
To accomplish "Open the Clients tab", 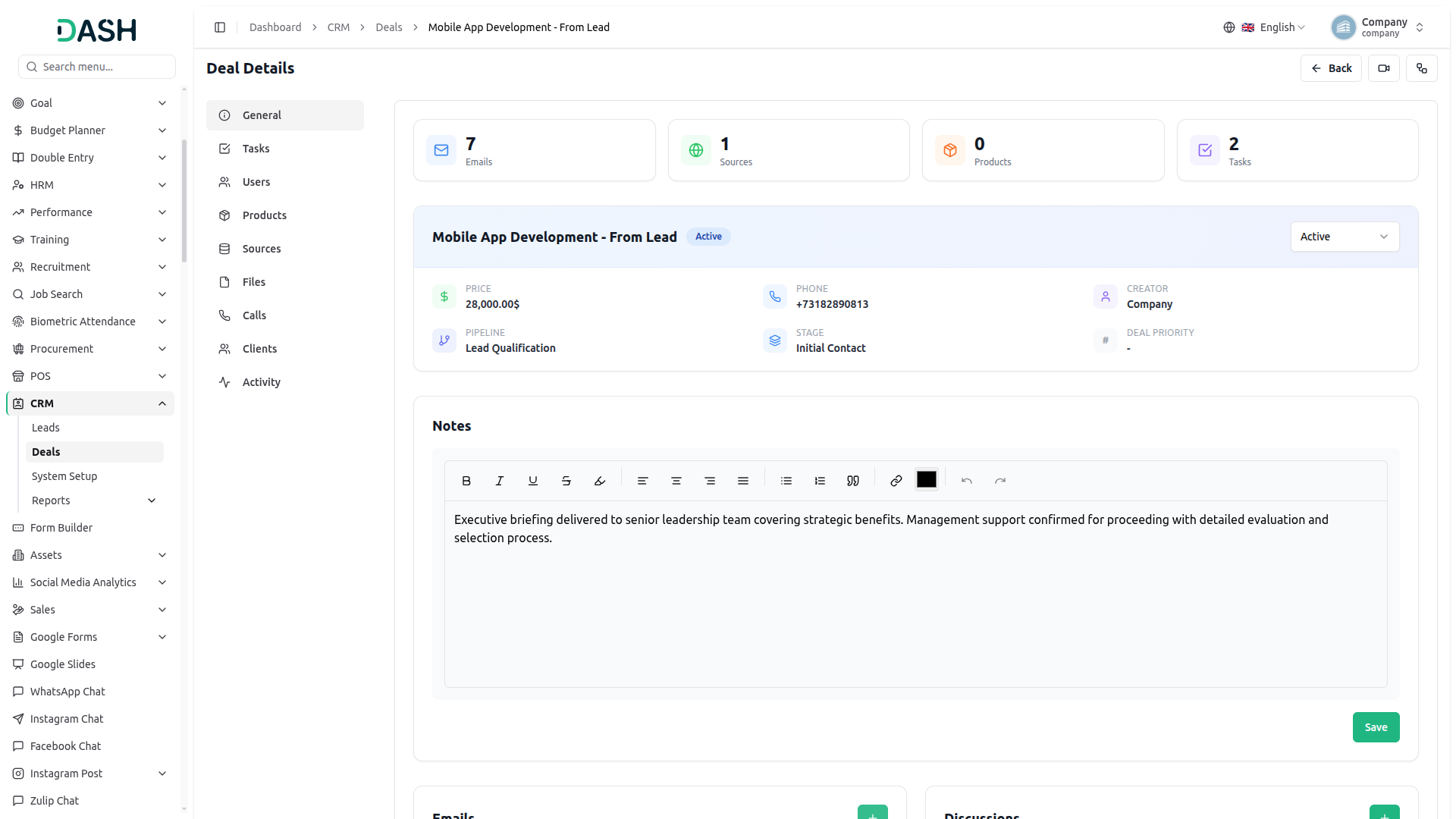I will [x=285, y=349].
